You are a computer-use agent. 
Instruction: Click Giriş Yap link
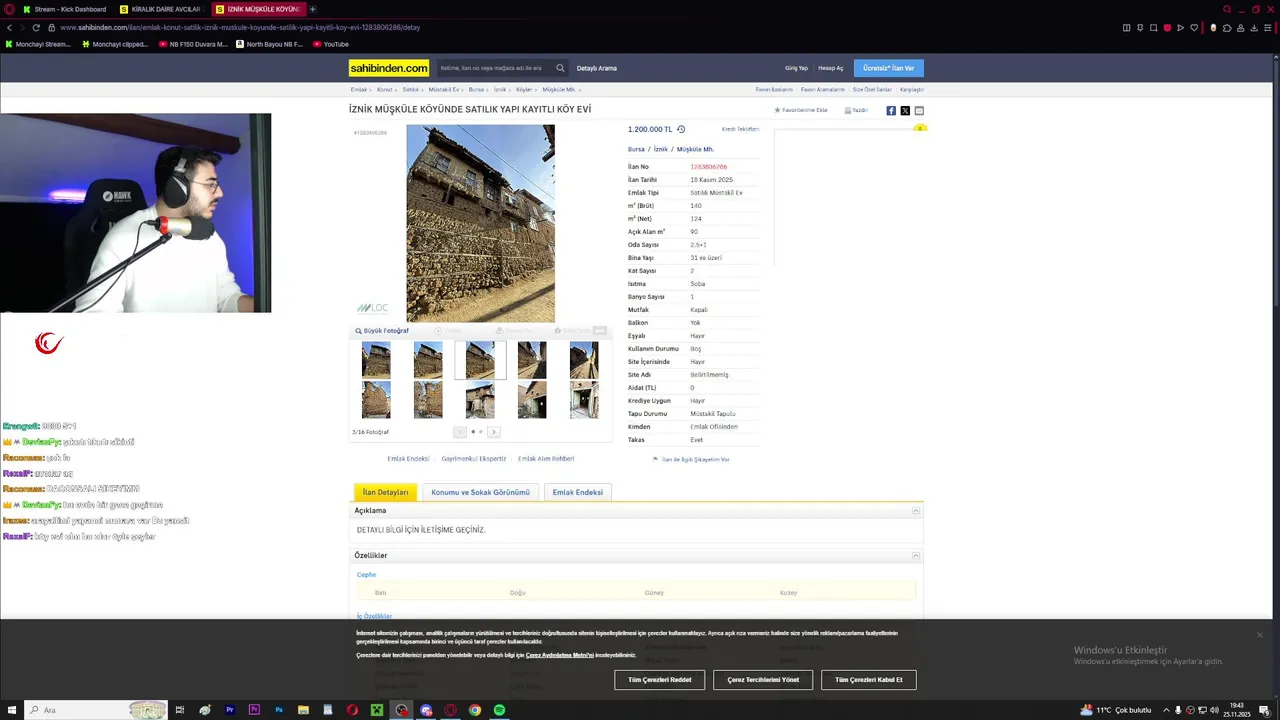(796, 68)
